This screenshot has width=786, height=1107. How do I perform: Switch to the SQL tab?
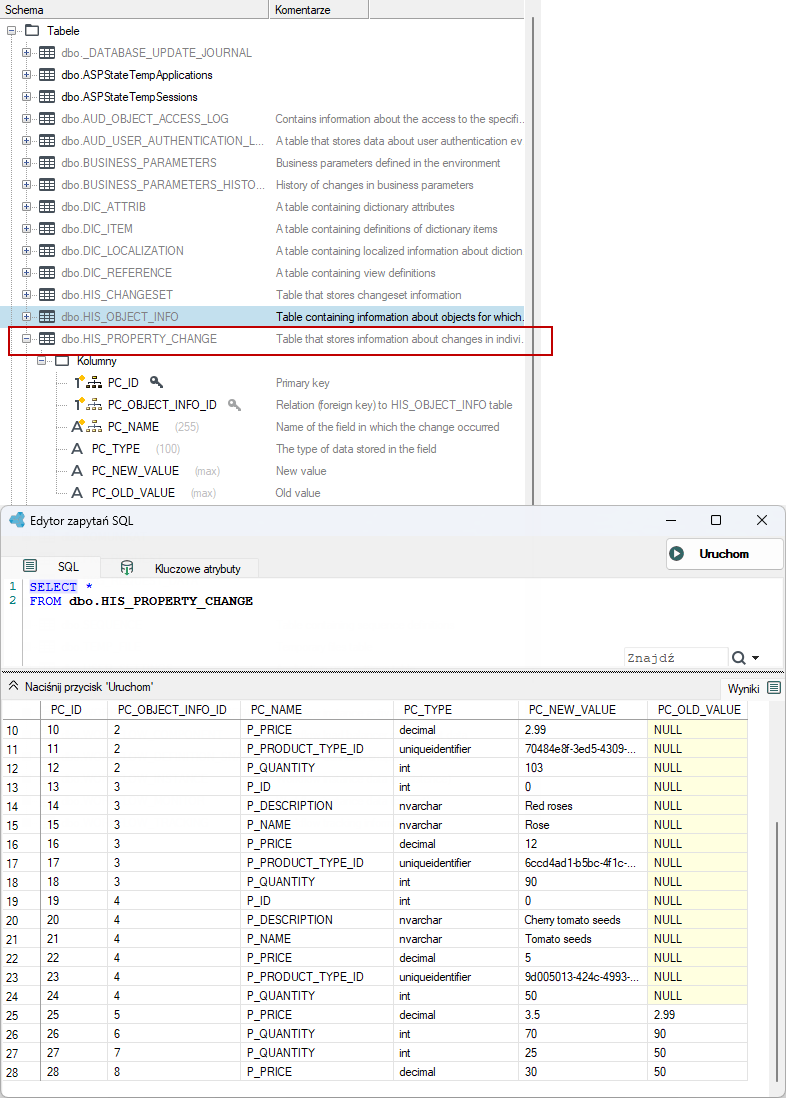pyautogui.click(x=51, y=567)
